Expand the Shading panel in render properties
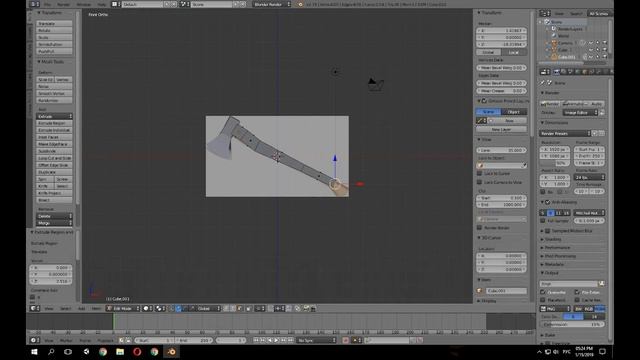The height and width of the screenshot is (360, 640). 553,239
